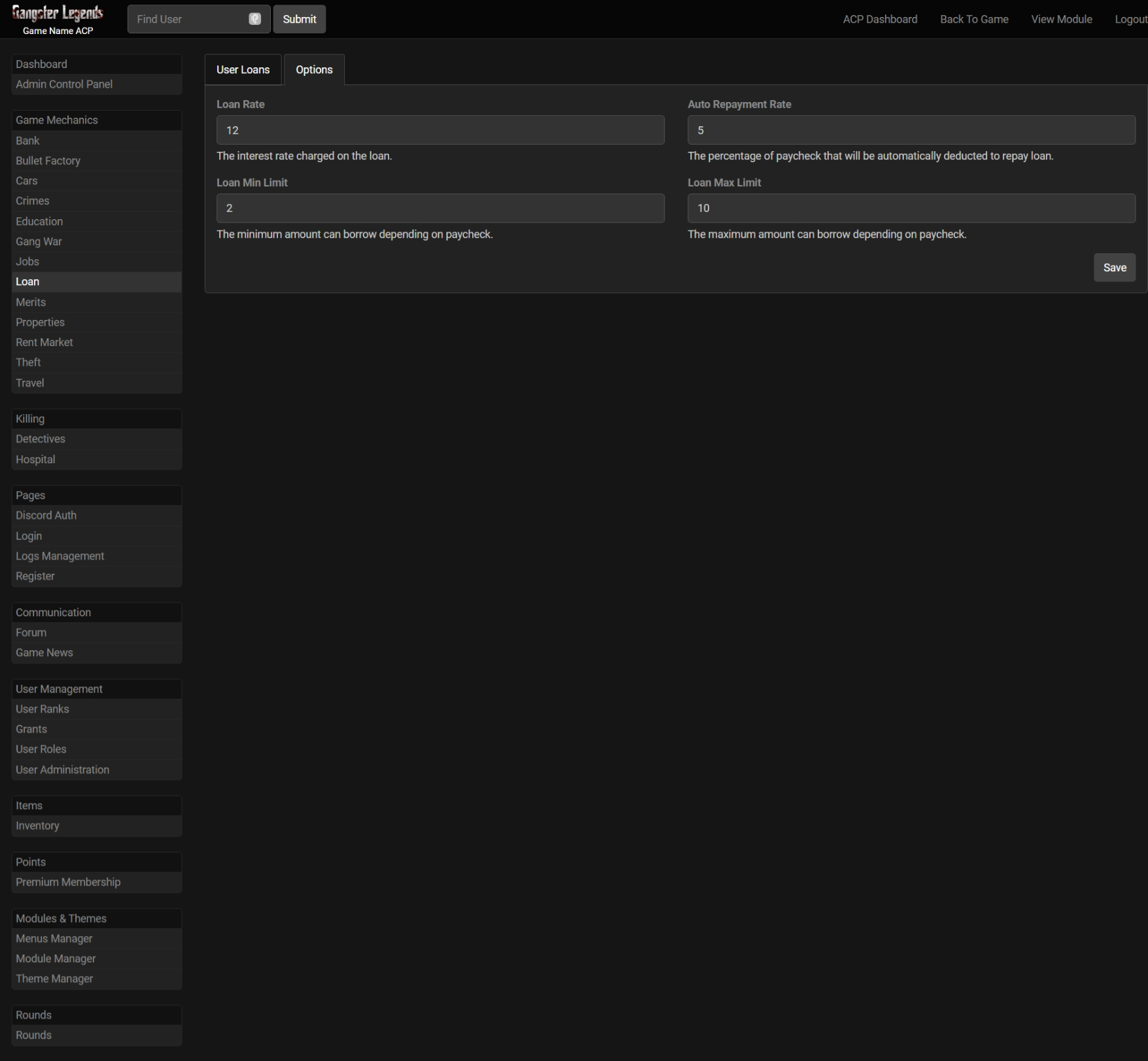Open Premium Membership settings
1148x1061 pixels.
(x=68, y=882)
